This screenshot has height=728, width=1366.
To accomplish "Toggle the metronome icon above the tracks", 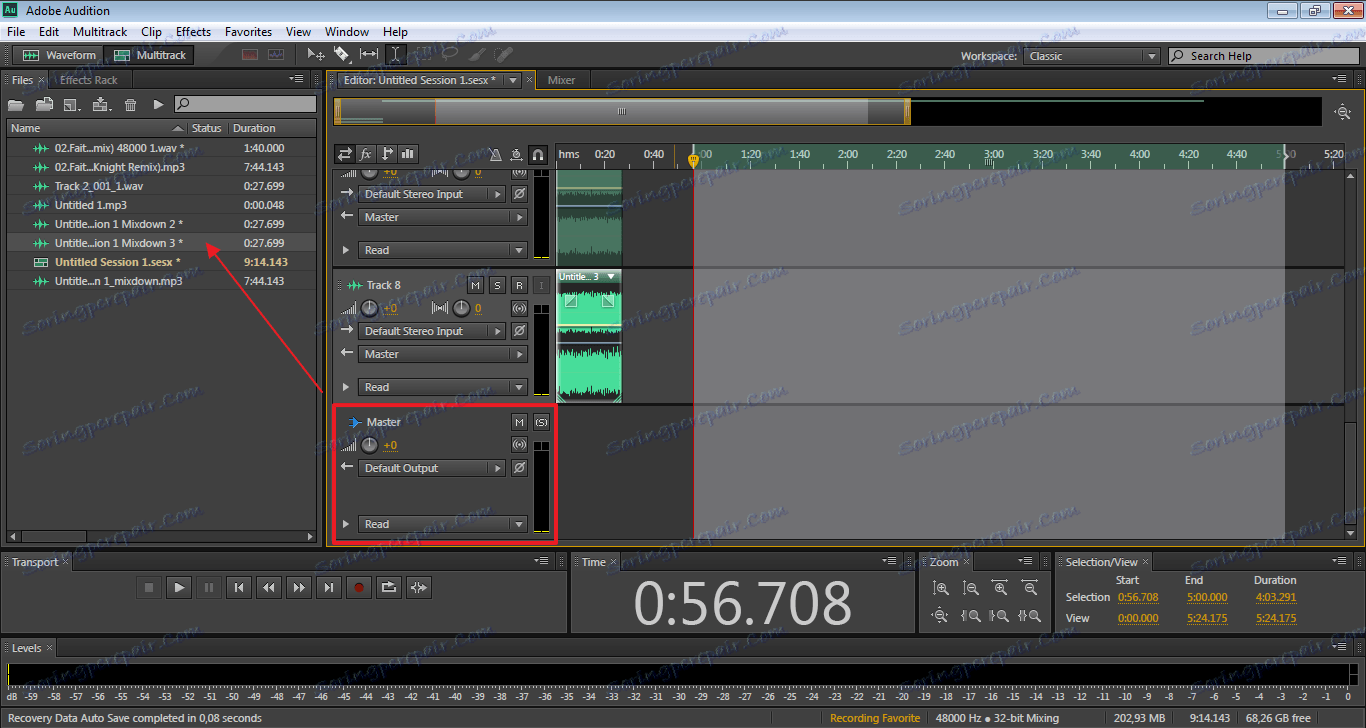I will point(496,154).
